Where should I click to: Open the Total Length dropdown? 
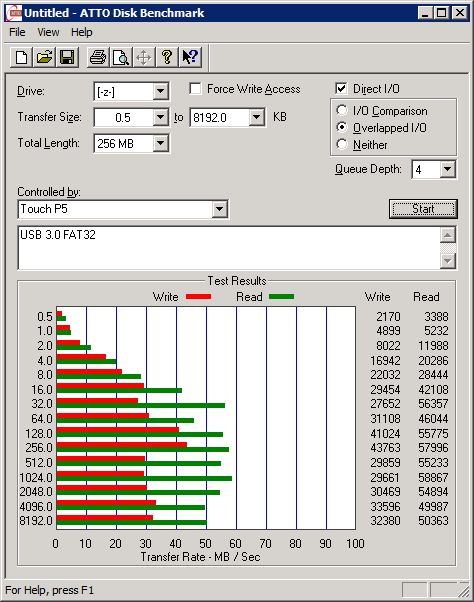160,144
